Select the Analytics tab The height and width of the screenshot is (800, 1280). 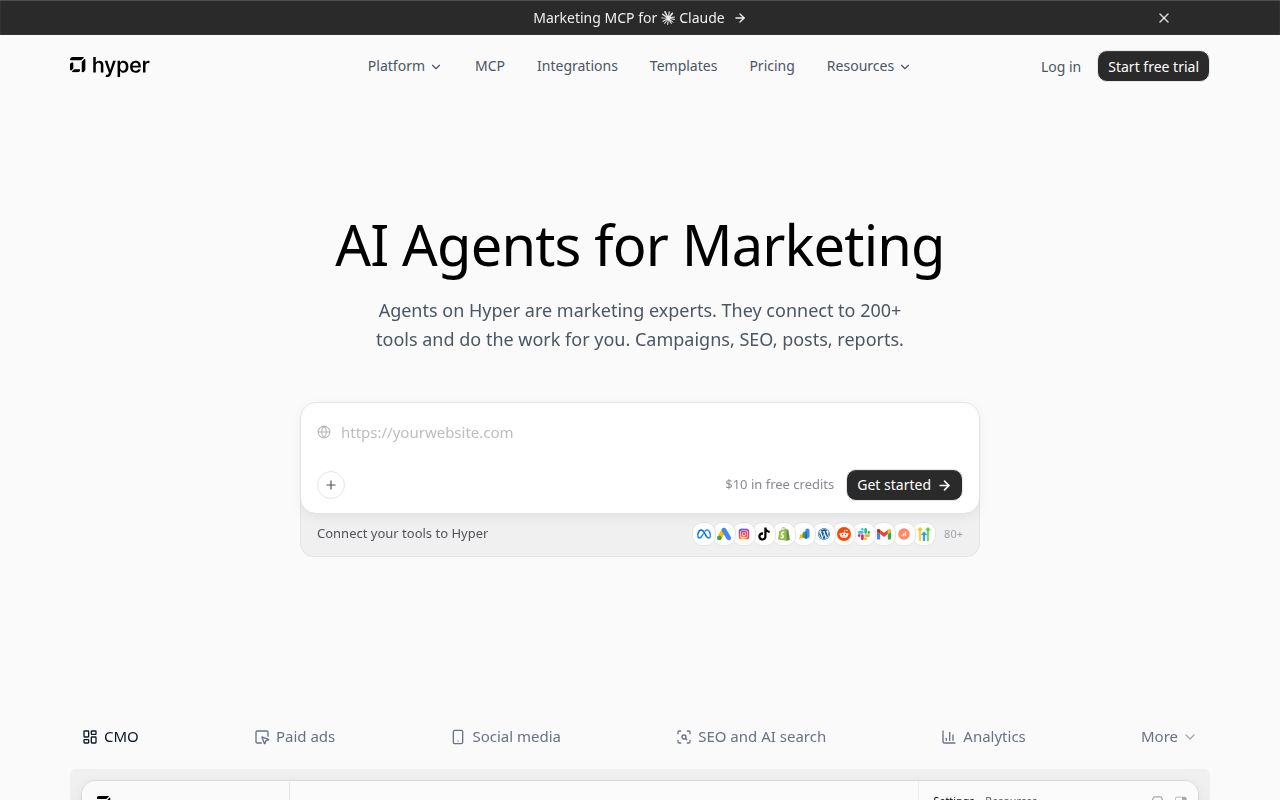(983, 737)
